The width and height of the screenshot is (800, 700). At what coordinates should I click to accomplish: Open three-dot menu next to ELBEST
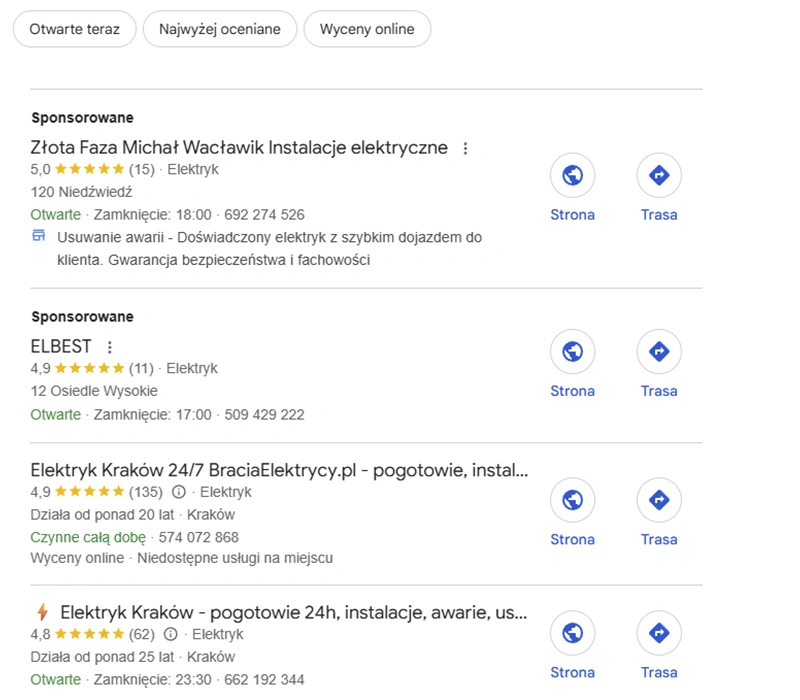(109, 347)
